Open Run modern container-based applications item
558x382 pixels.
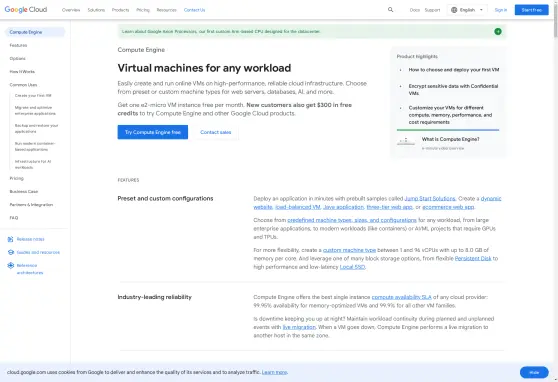coord(35,146)
